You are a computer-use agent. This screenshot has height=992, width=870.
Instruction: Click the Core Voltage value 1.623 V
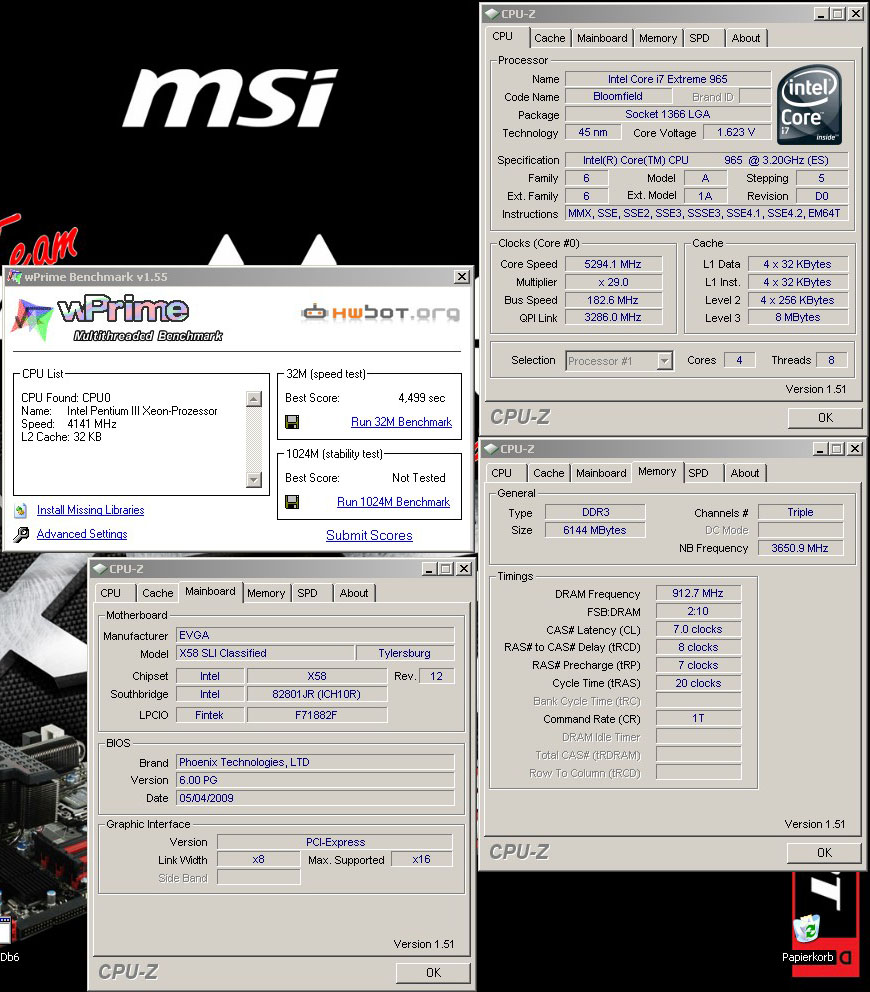[x=735, y=132]
